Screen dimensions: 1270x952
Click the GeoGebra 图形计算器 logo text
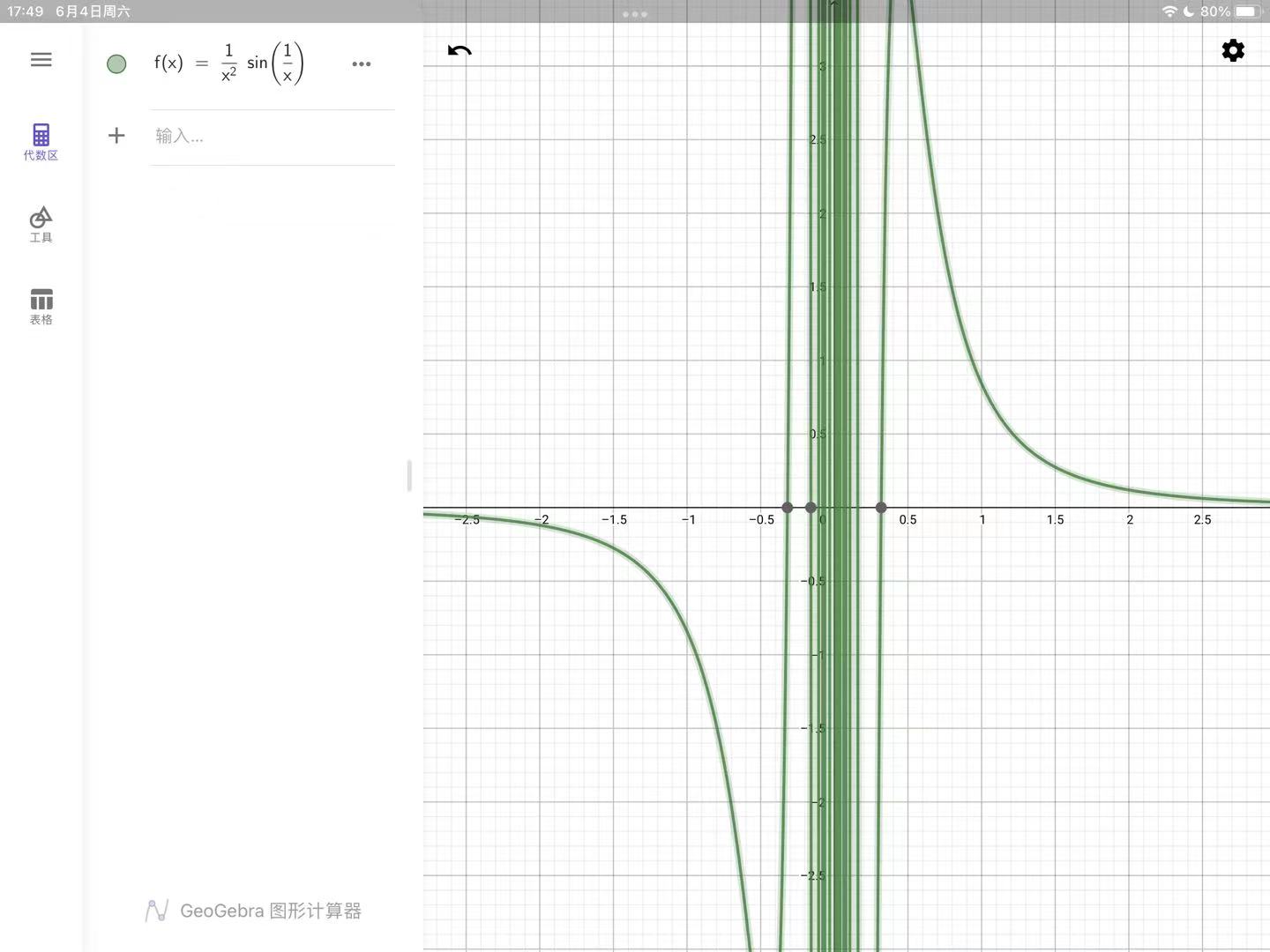[254, 911]
